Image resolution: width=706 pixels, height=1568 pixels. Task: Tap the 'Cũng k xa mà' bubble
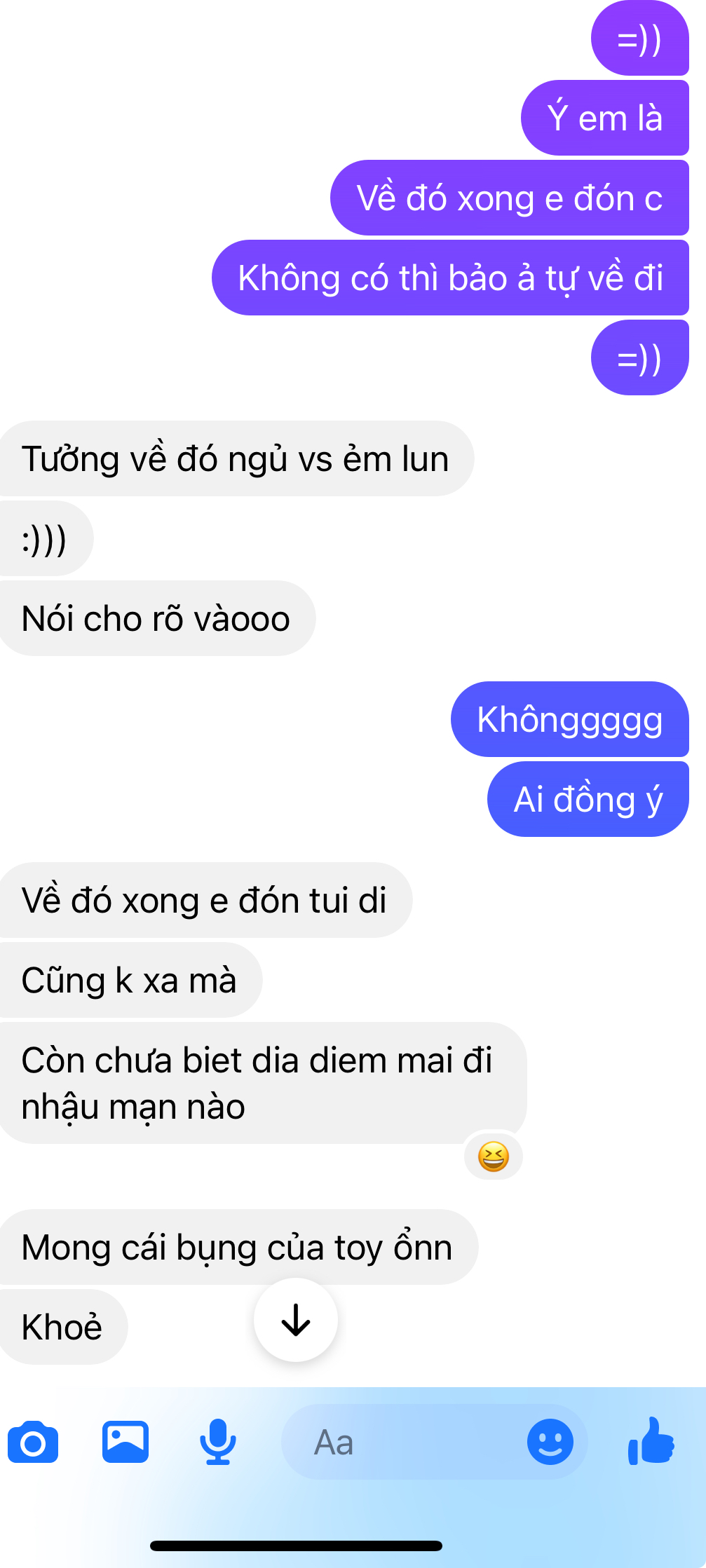[130, 980]
